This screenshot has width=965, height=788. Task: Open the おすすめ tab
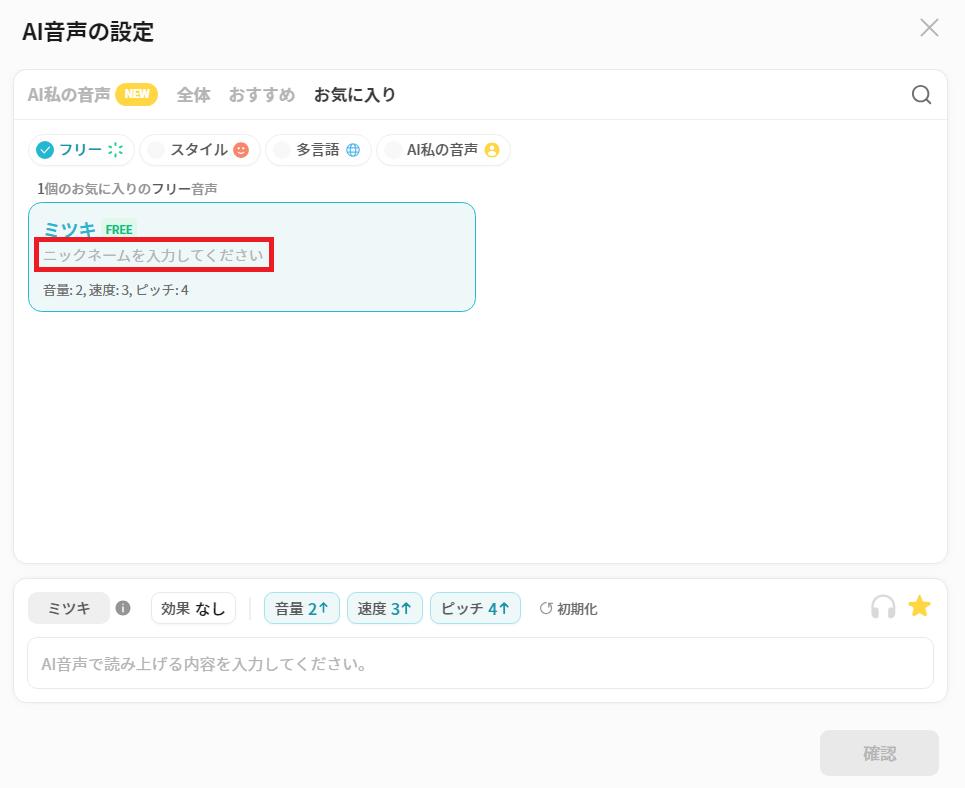coord(262,95)
